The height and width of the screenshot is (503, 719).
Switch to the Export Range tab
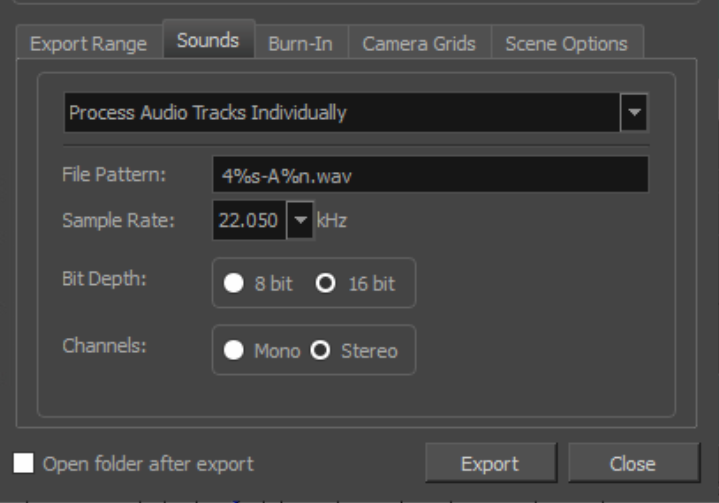pyautogui.click(x=89, y=44)
